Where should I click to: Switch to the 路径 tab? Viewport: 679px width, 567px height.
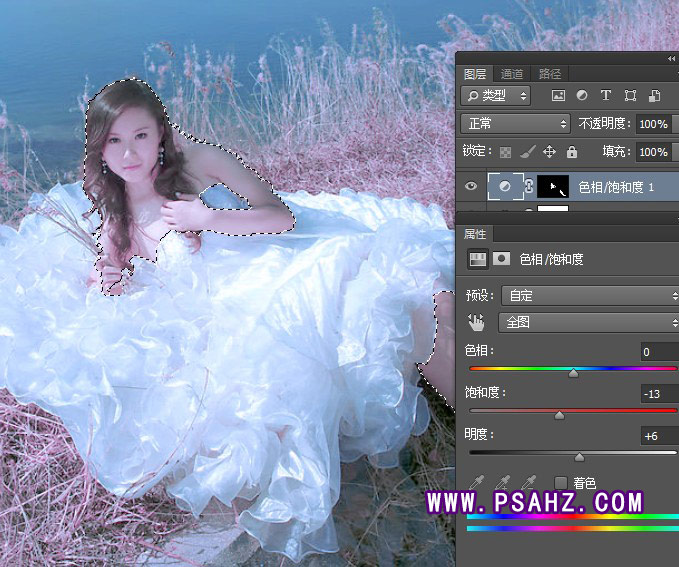[x=549, y=74]
